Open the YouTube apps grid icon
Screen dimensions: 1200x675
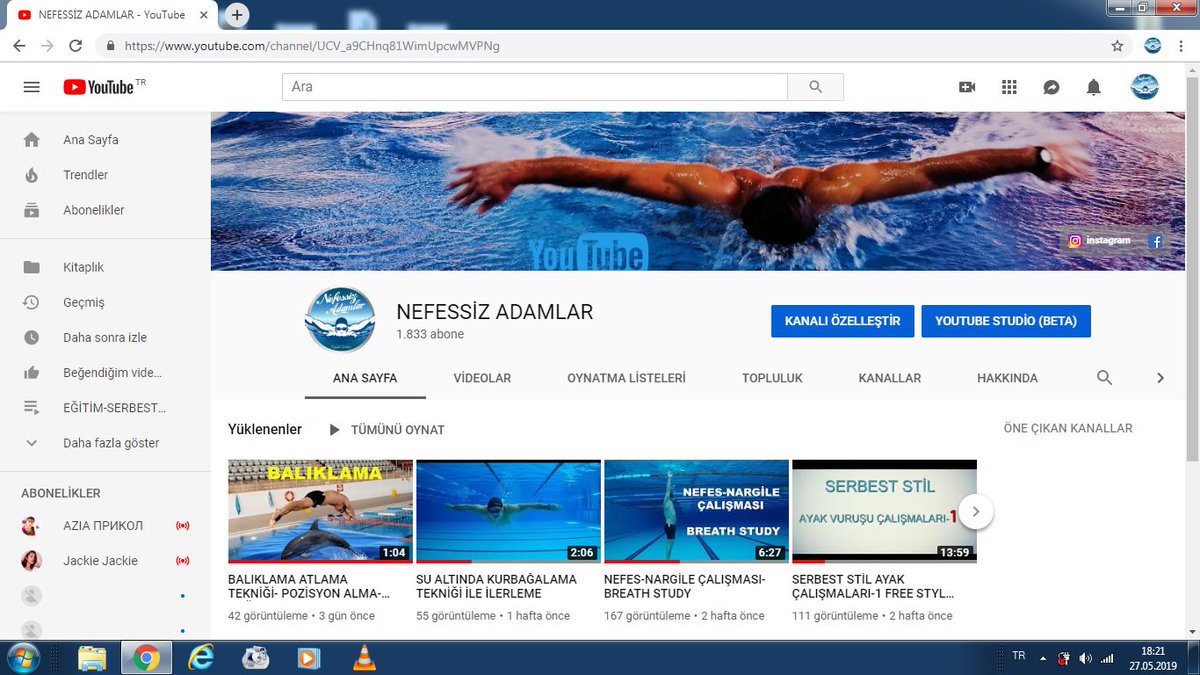click(x=1009, y=87)
